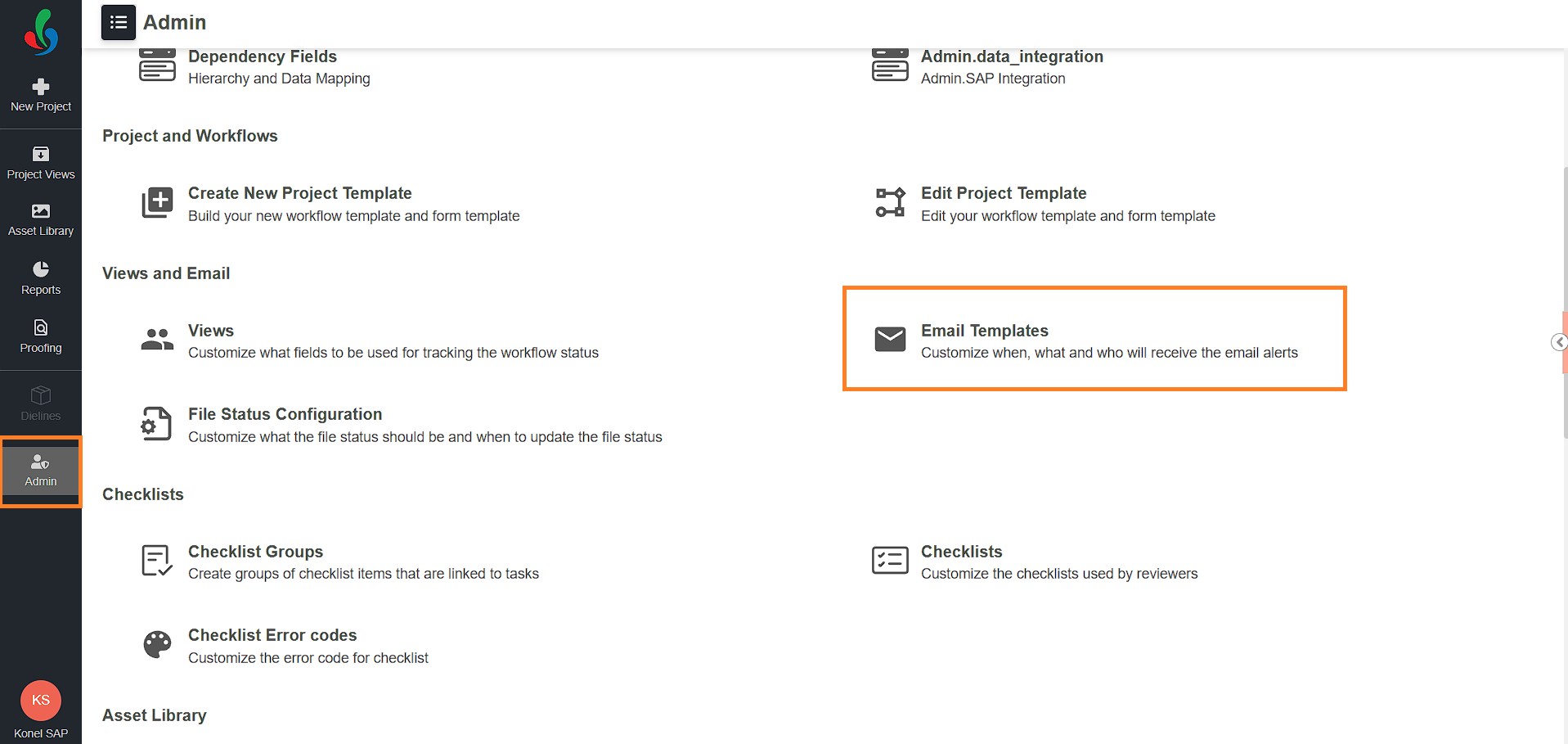Select the Admin sidebar item
Image resolution: width=1568 pixels, height=744 pixels.
(x=41, y=471)
